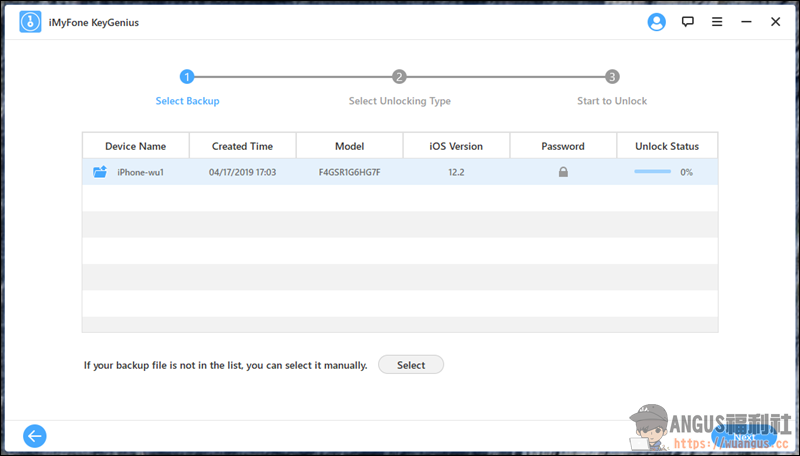Click the iMyFone KeyGenius app logo
The height and width of the screenshot is (456, 800).
(29, 22)
